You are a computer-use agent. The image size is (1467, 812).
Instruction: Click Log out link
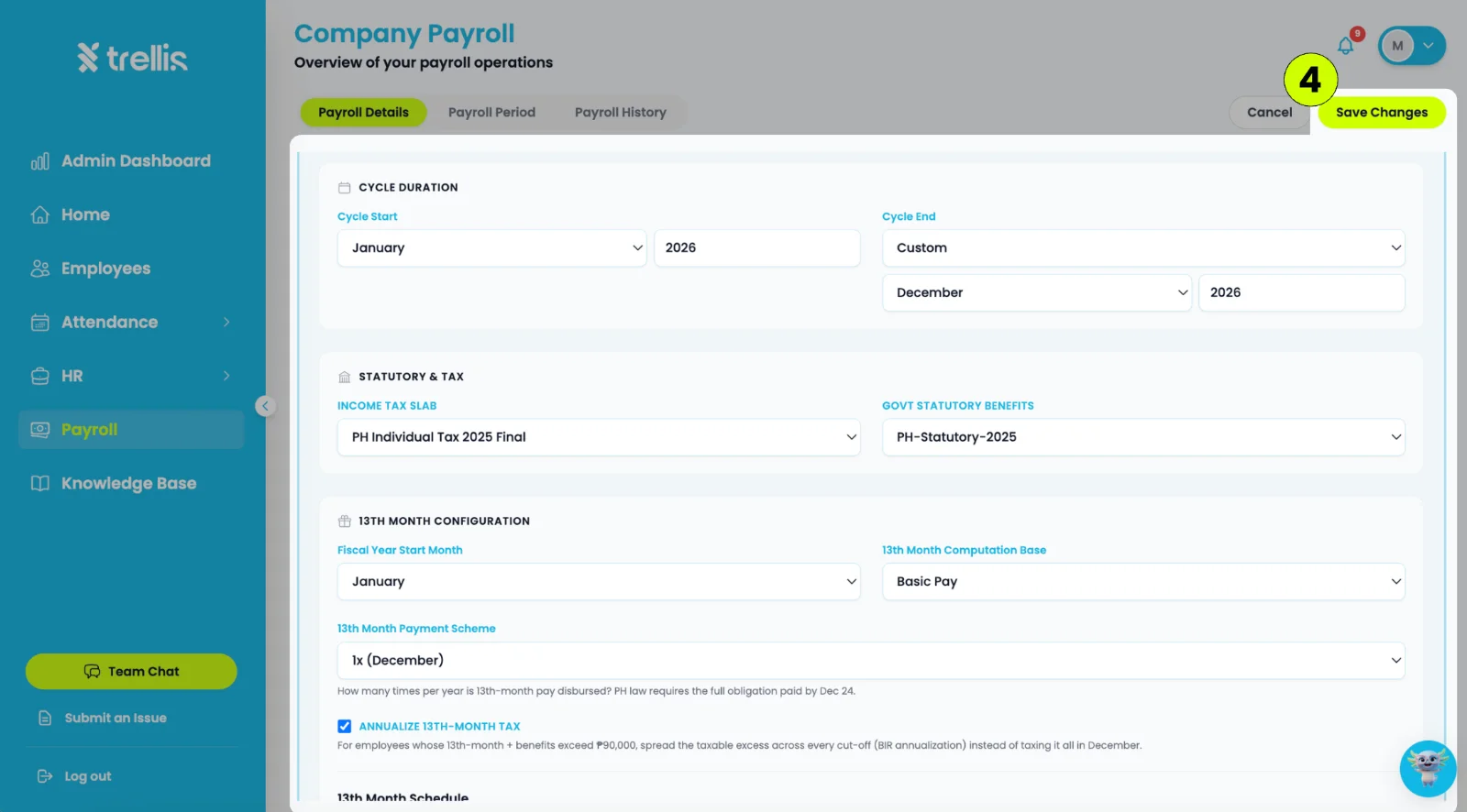pyautogui.click(x=88, y=776)
